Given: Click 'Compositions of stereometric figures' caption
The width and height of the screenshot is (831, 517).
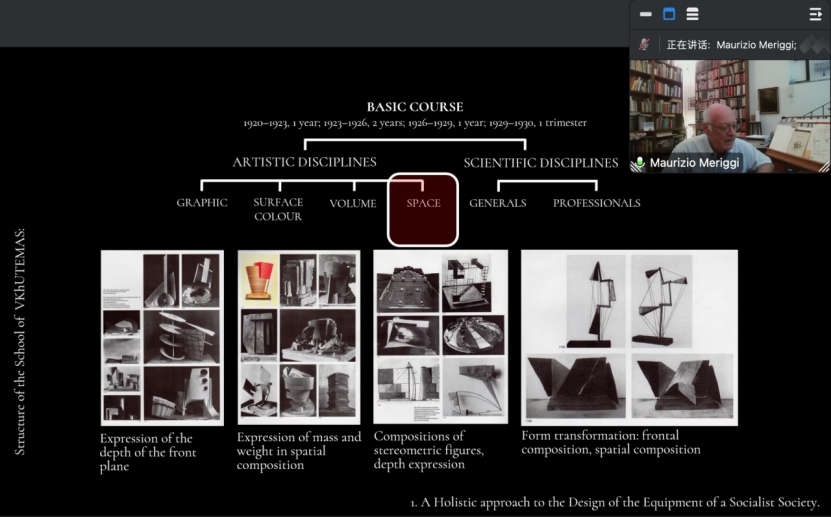Looking at the screenshot, I should click(428, 450).
